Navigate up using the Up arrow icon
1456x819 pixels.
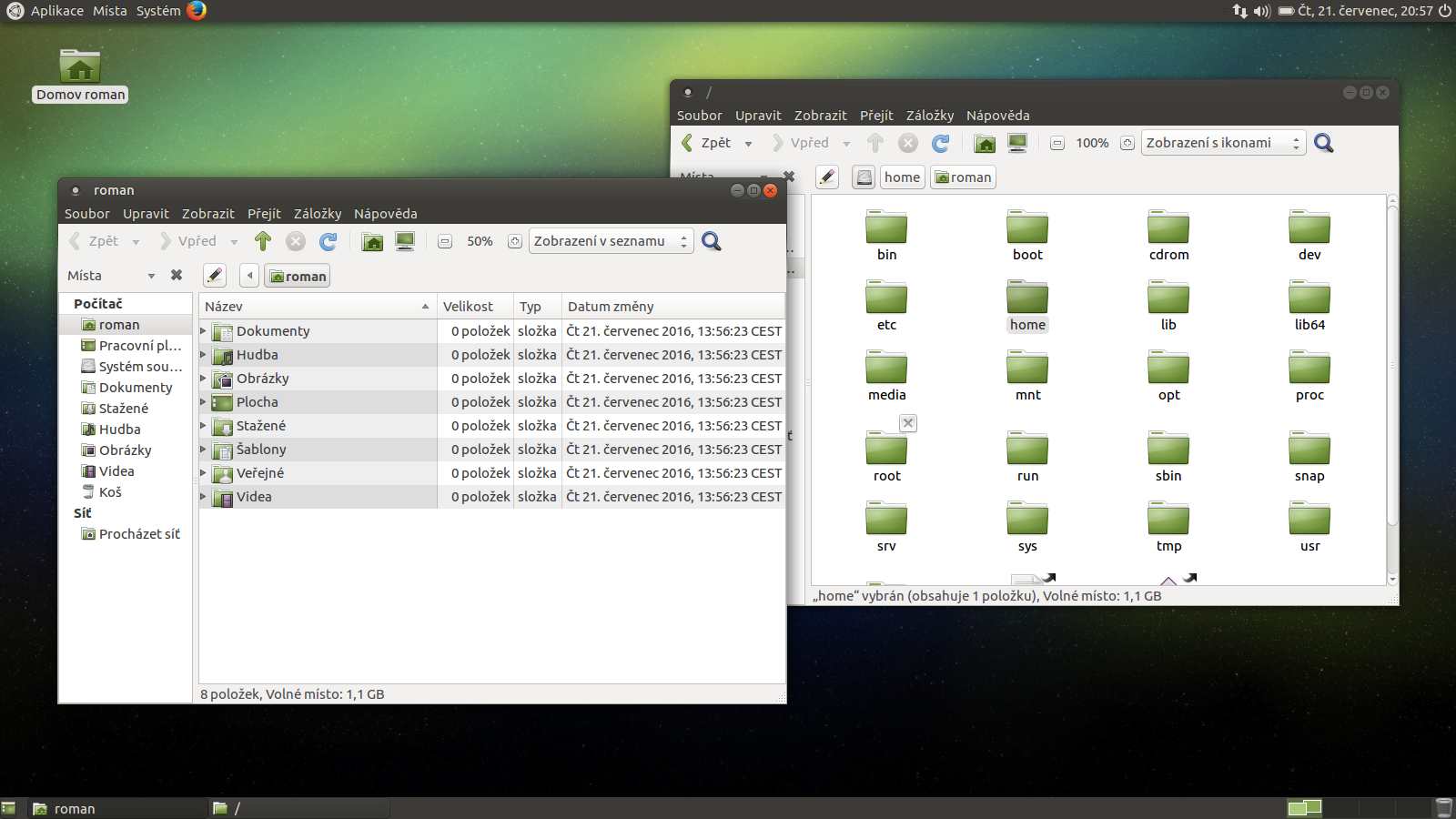[263, 241]
